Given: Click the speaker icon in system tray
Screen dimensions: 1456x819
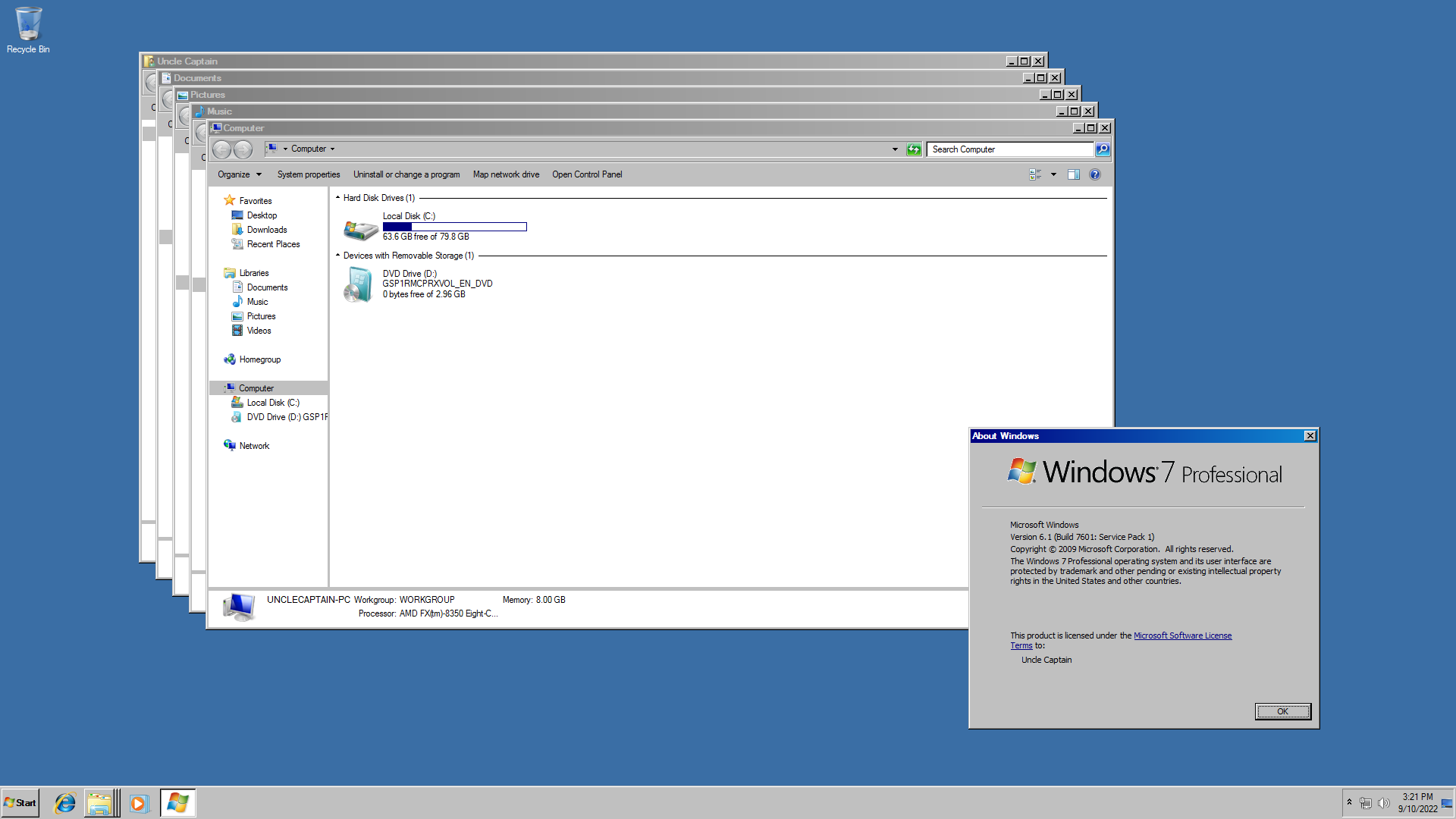Looking at the screenshot, I should 1384,802.
